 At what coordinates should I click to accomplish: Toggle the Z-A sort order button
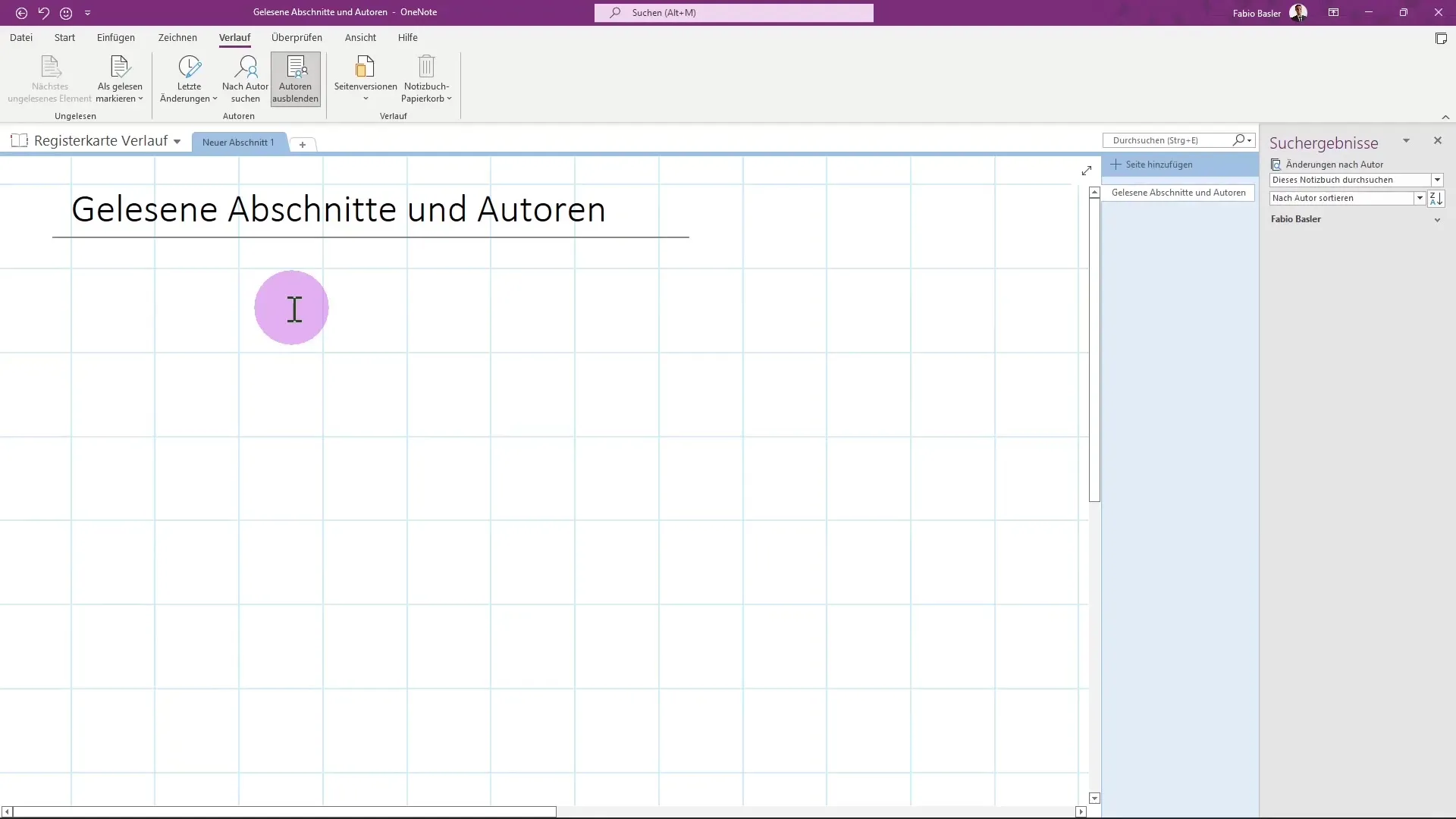click(x=1436, y=198)
